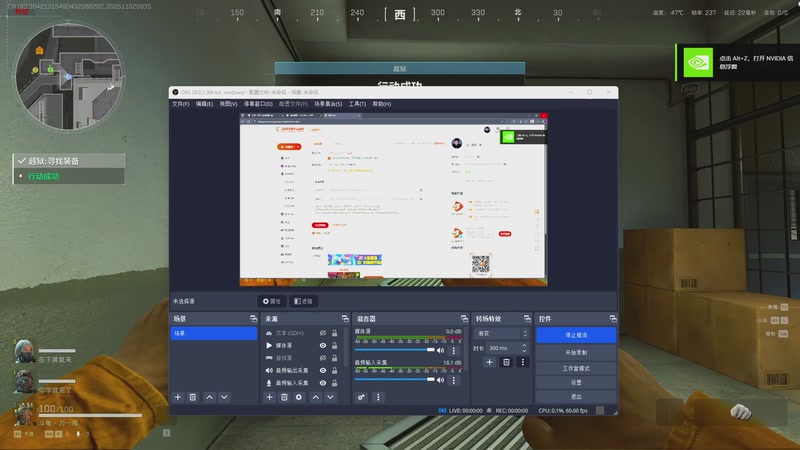Toggle lock on 音频输入采集 source
Screen dimensions: 800x450
[x=335, y=383]
